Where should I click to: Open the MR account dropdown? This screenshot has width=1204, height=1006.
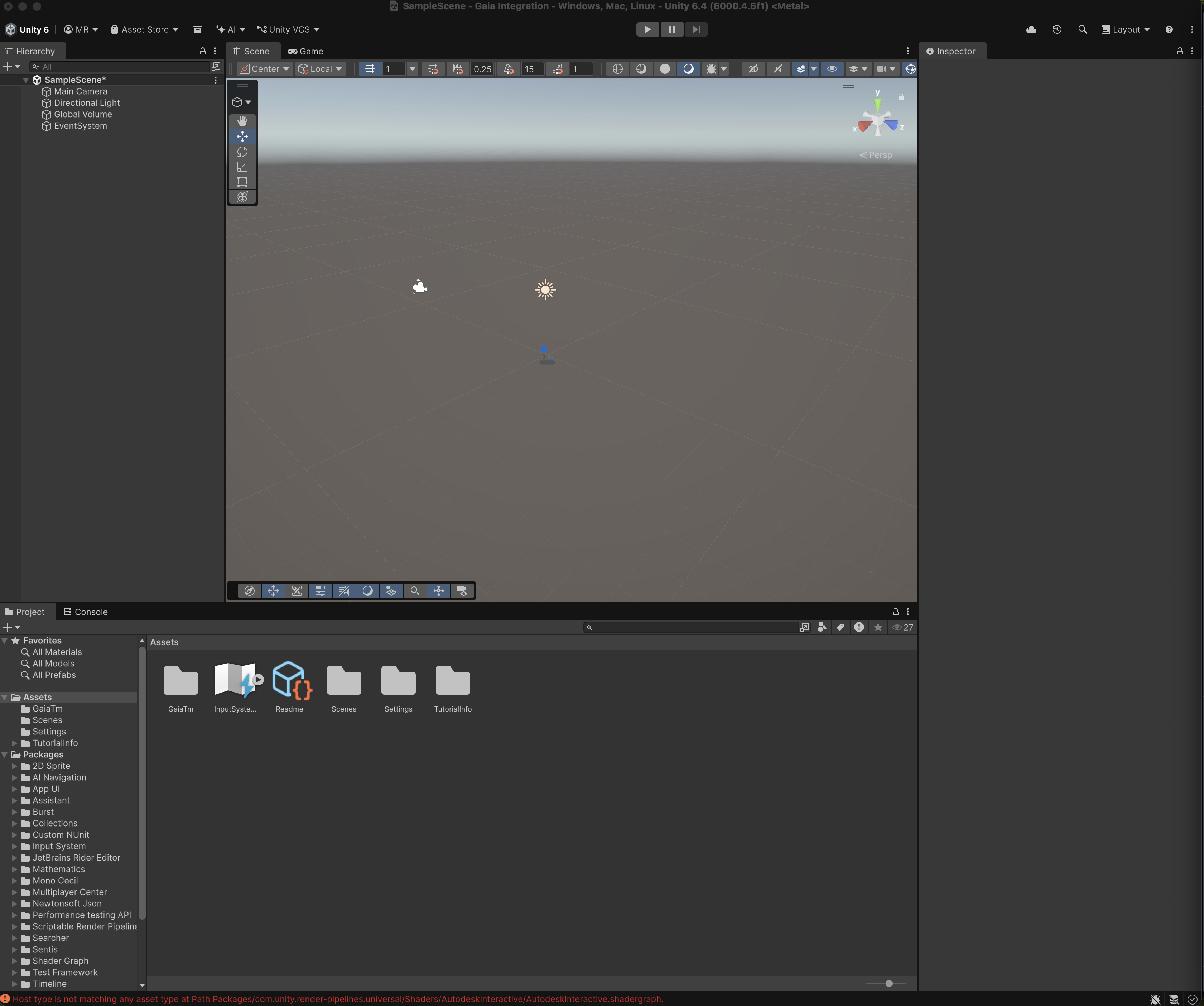[81, 29]
